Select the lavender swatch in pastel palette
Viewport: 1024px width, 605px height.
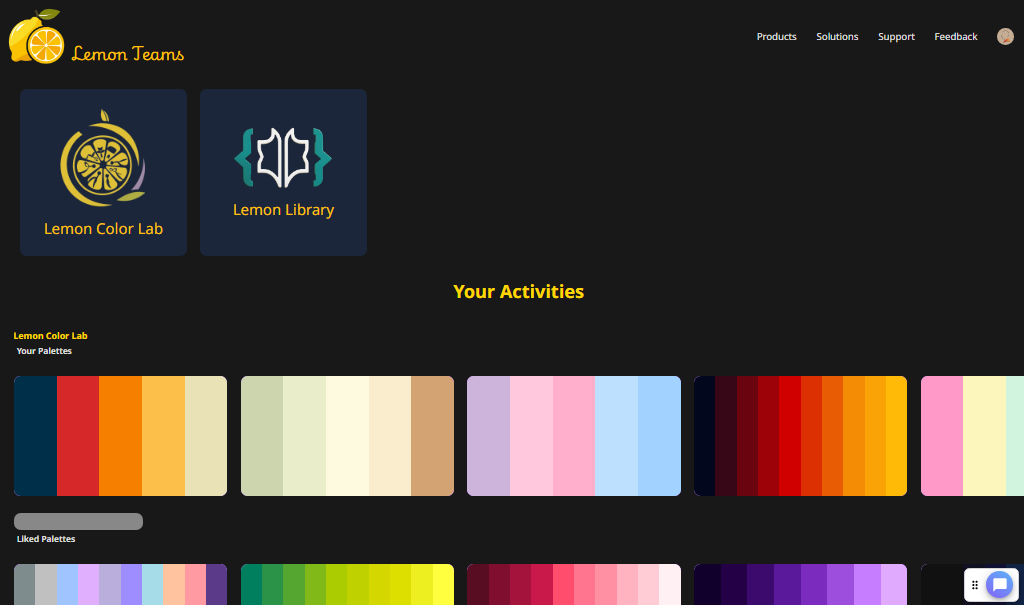click(x=488, y=436)
